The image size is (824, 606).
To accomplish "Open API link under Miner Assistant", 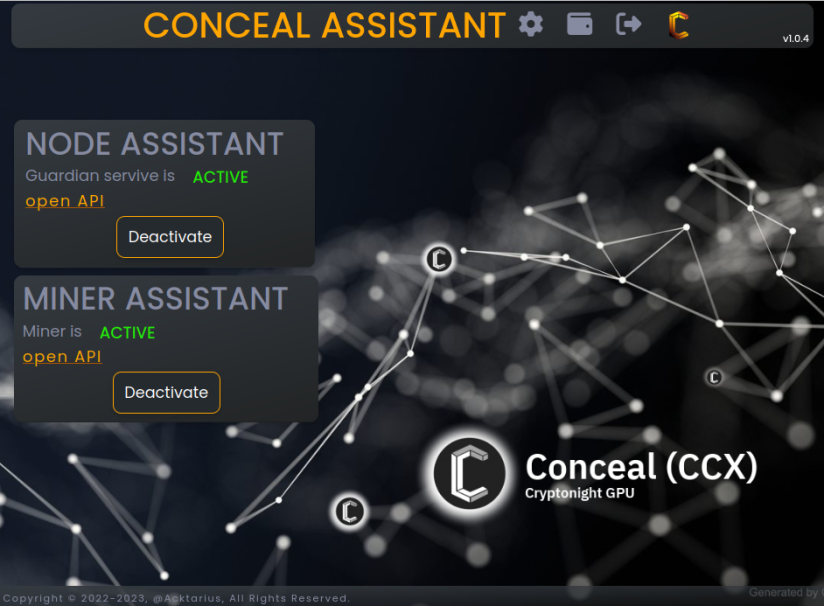I will click(x=62, y=357).
